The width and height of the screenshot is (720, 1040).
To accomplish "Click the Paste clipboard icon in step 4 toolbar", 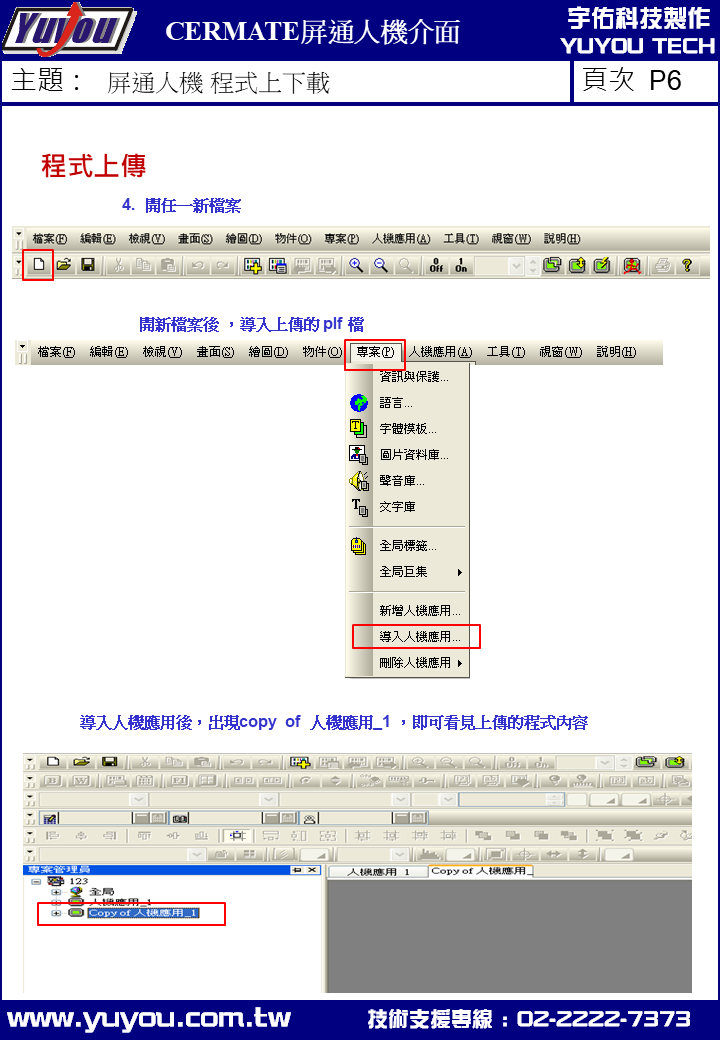I will (168, 265).
